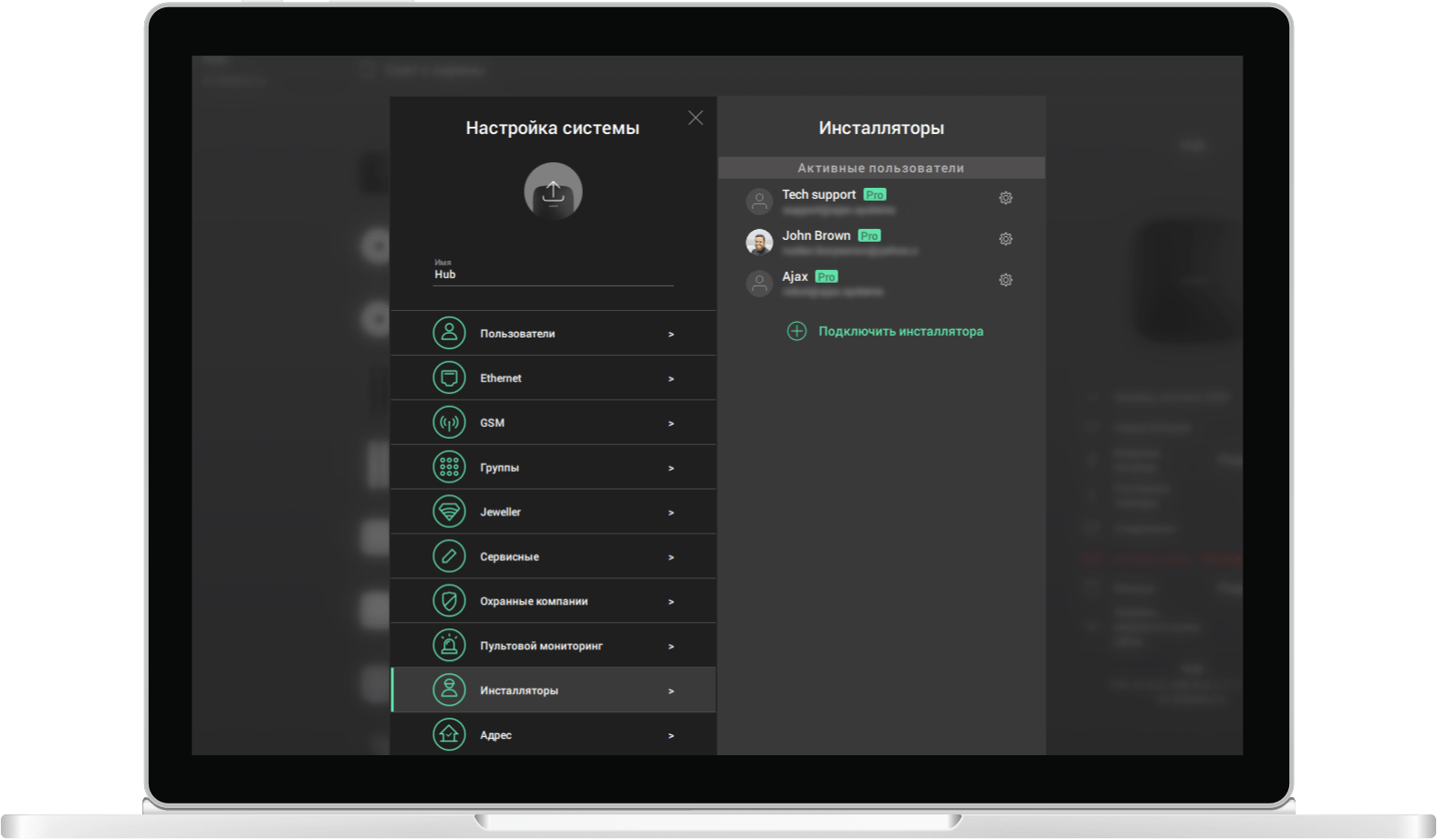Expand the Адрес row chevron
This screenshot has width=1437, height=840.
[x=671, y=736]
